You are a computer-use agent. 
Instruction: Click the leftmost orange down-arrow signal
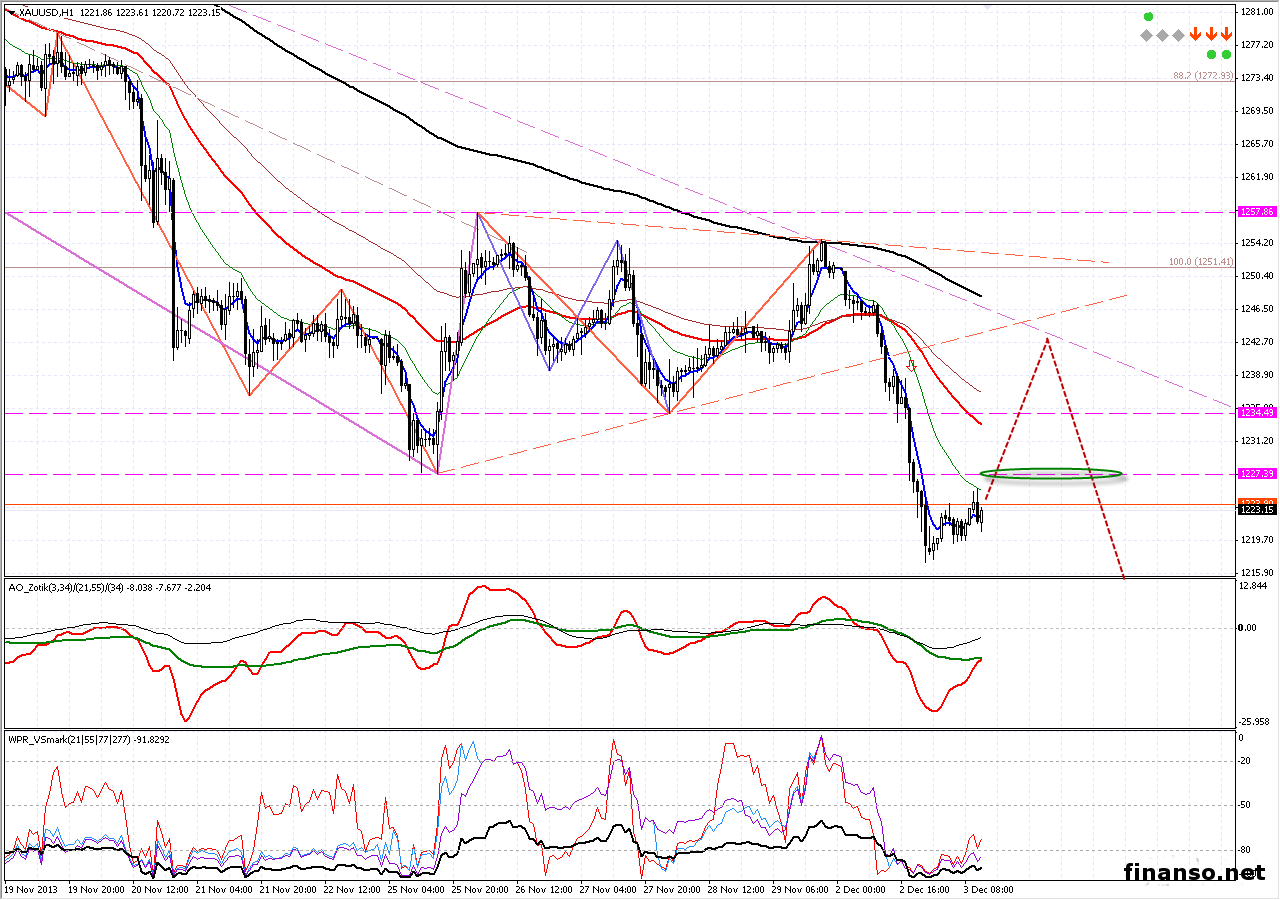tap(1195, 34)
